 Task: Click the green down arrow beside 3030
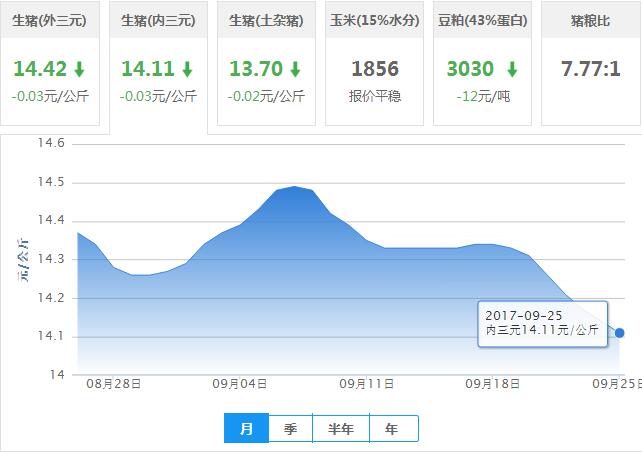pos(511,70)
